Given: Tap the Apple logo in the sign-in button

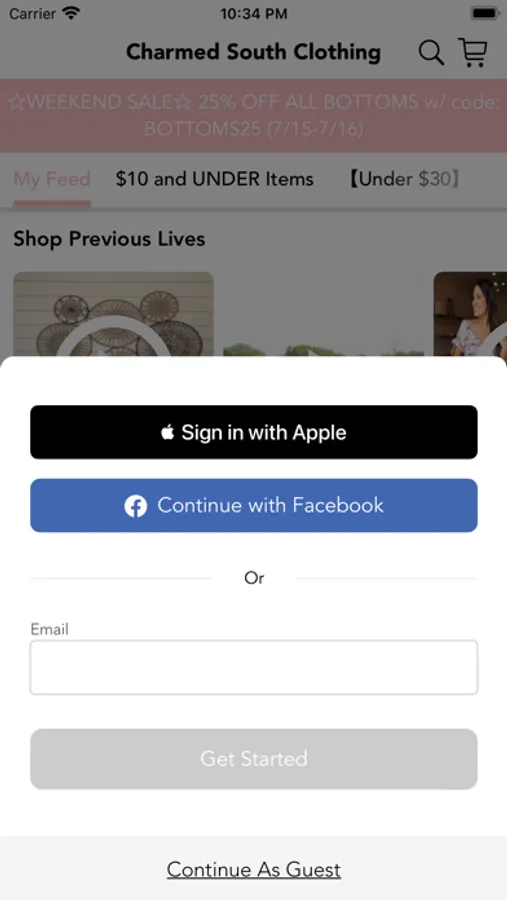Looking at the screenshot, I should (167, 432).
